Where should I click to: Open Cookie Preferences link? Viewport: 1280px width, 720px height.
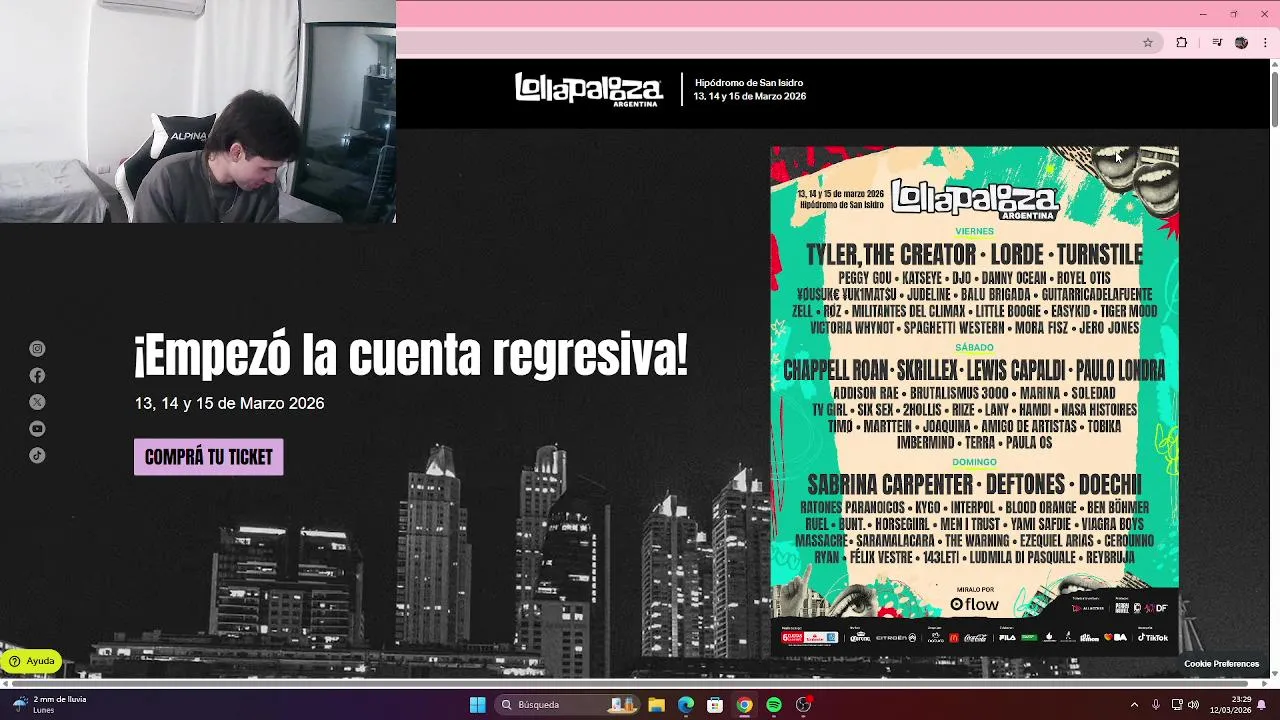(x=1221, y=664)
